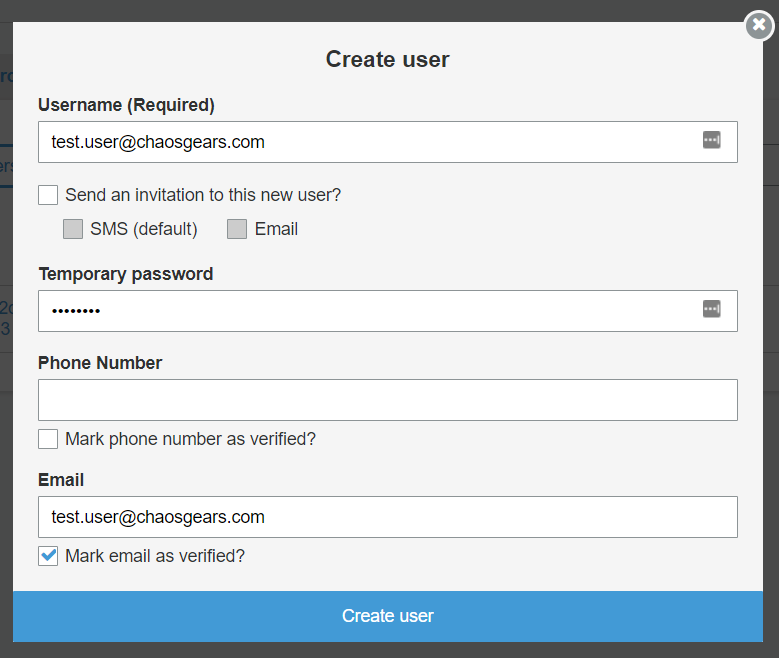Click the "Username (Required)" label
The width and height of the screenshot is (779, 658).
(126, 105)
